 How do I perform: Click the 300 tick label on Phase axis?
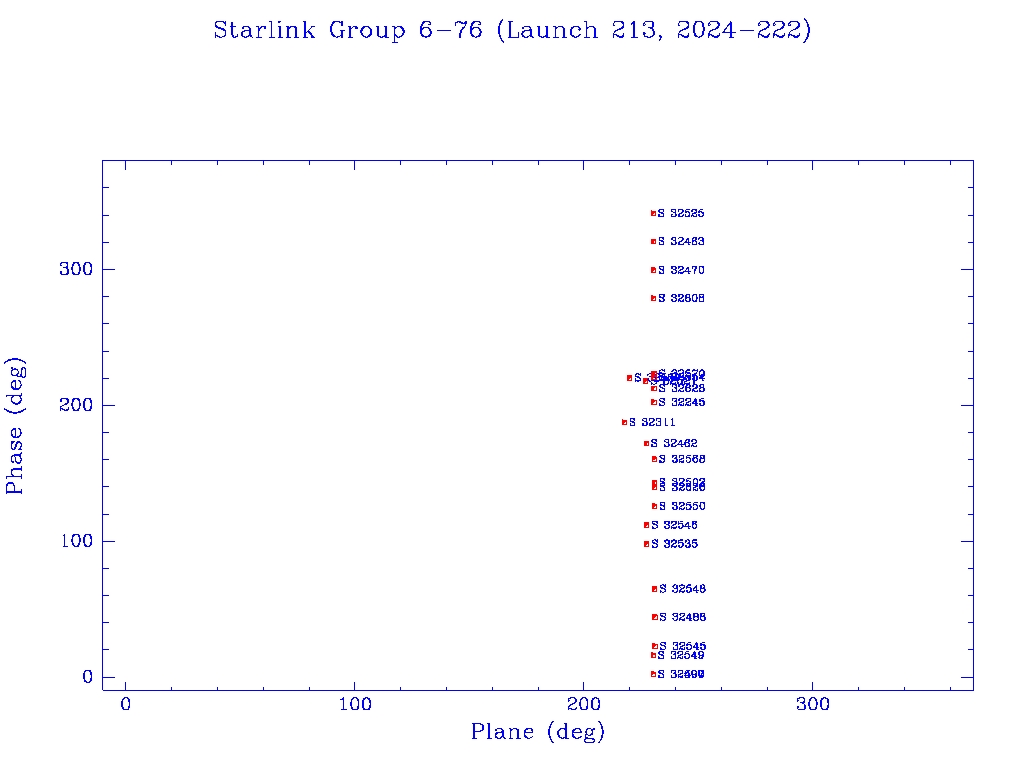click(76, 269)
